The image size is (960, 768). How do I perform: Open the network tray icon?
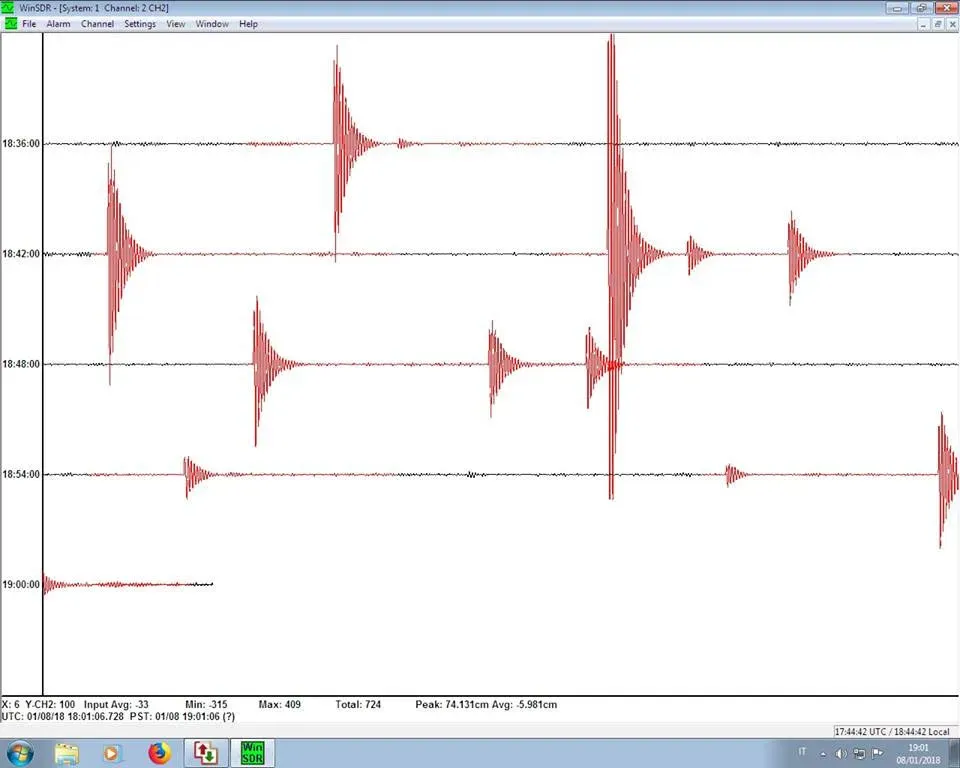pyautogui.click(x=859, y=753)
